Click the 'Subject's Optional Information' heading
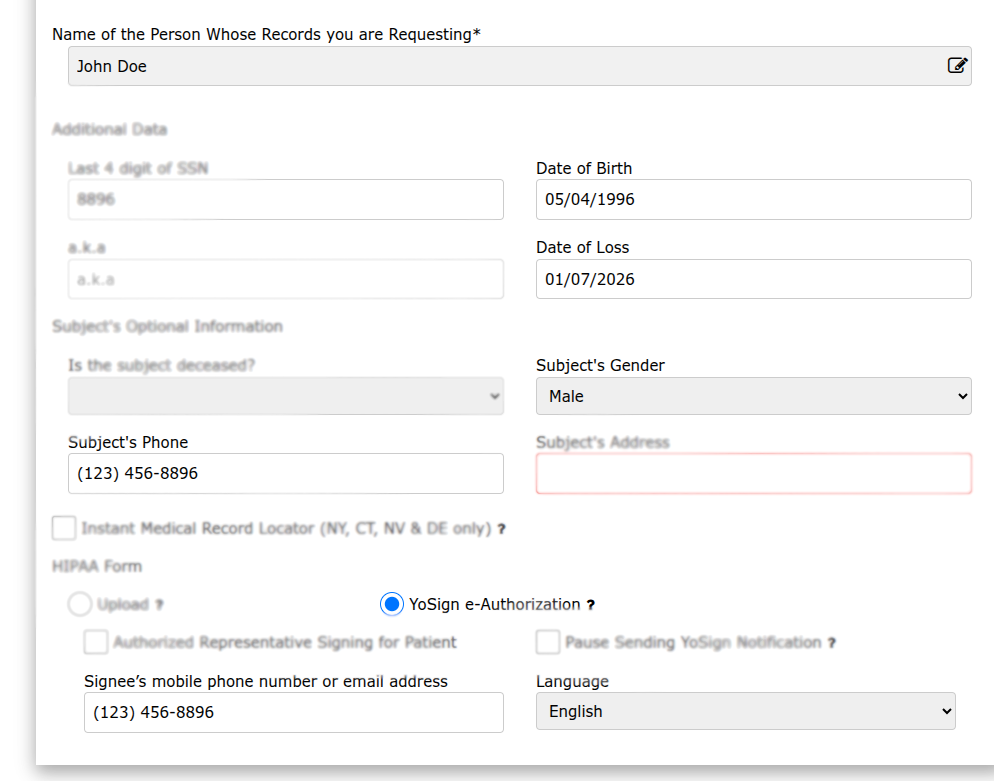The height and width of the screenshot is (781, 994). [x=167, y=326]
